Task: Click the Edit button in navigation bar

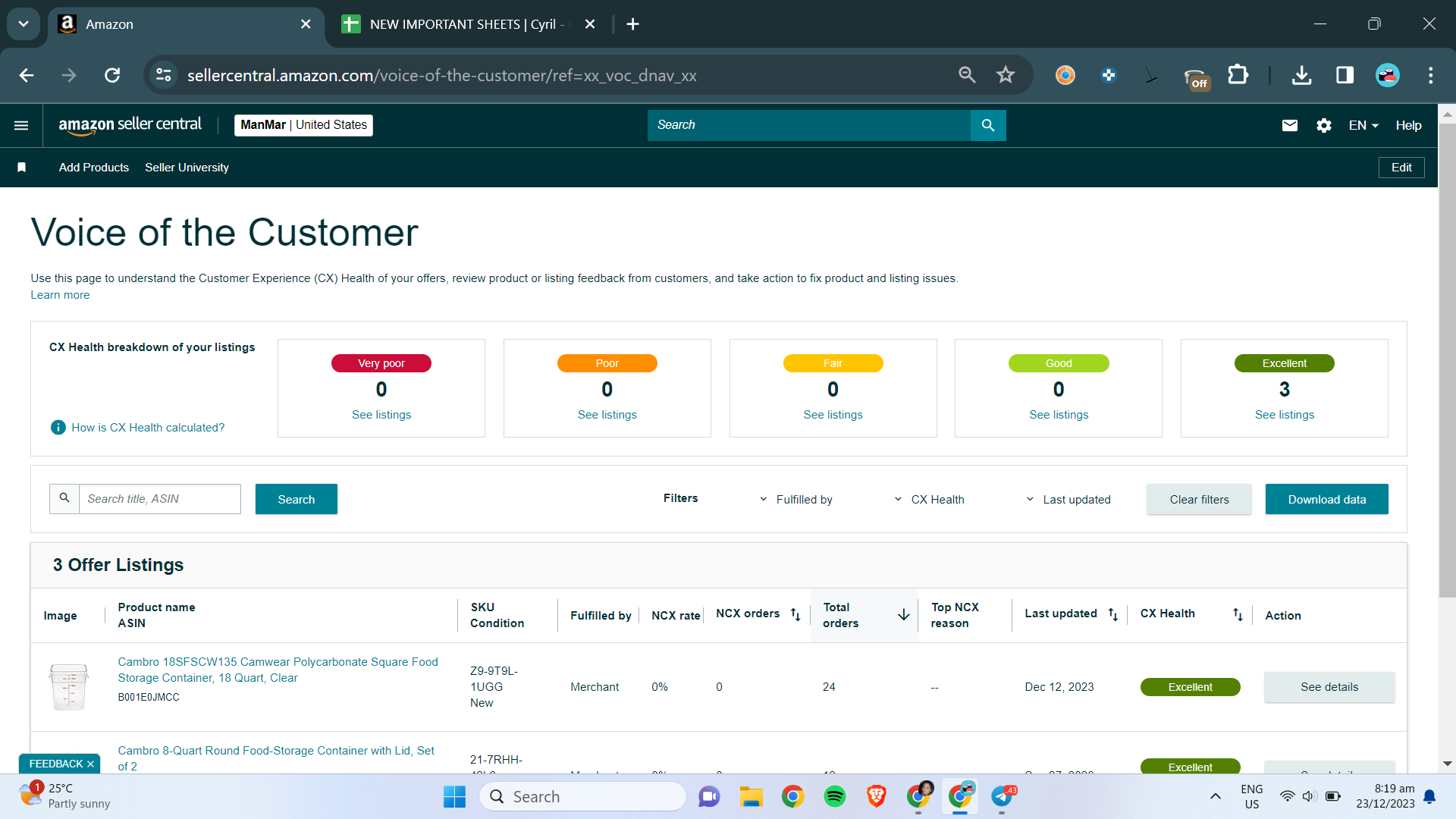Action: pos(1401,168)
